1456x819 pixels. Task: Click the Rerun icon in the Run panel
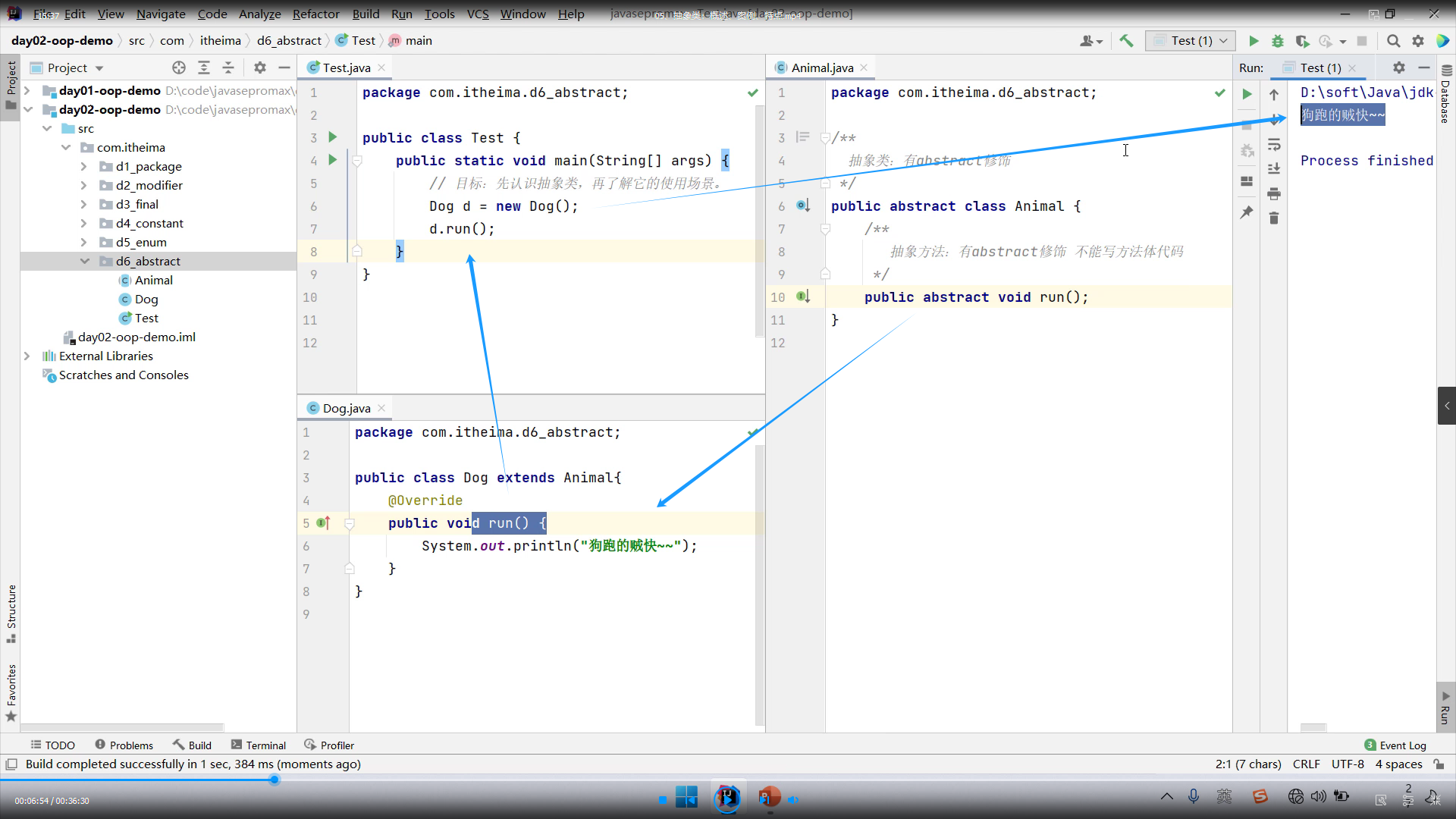1247,94
